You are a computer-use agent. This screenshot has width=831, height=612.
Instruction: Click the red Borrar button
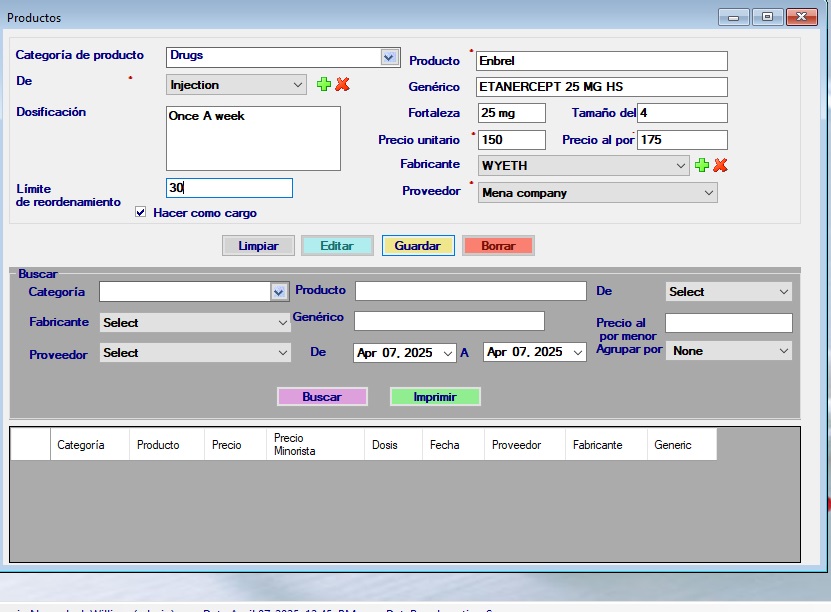498,246
